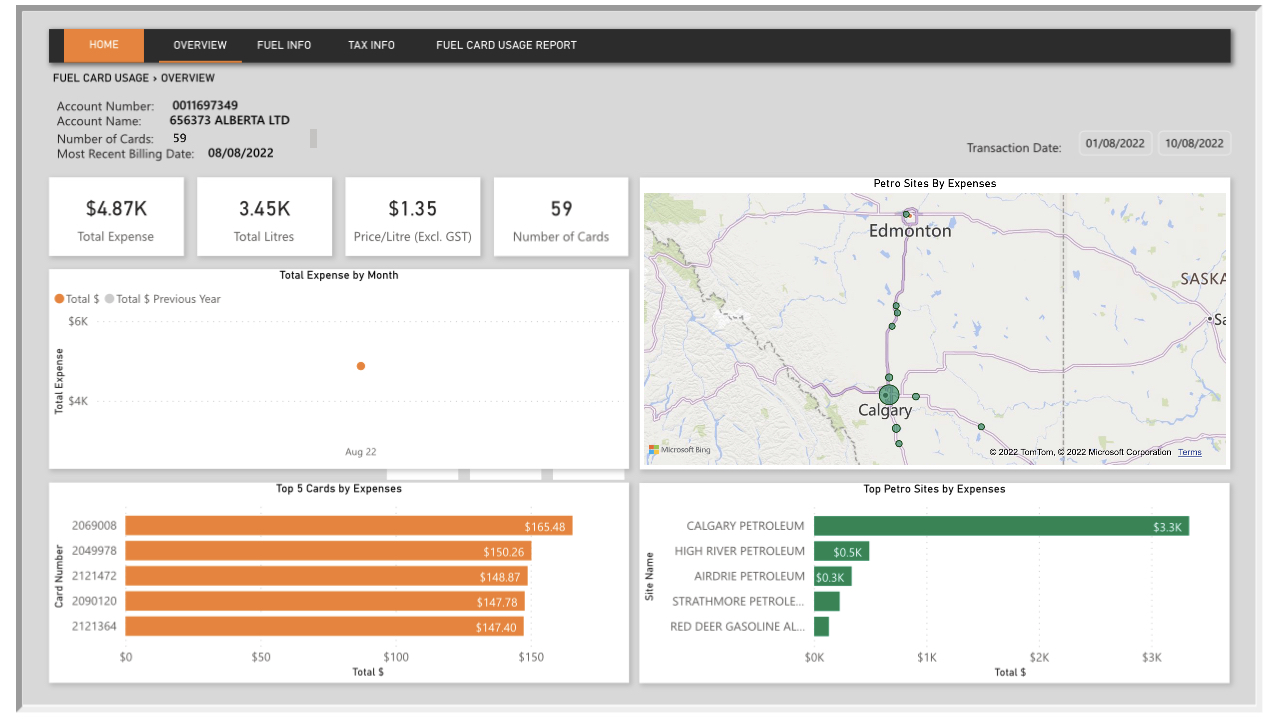Click the Calgary label on the map
This screenshot has height=727, width=1284.
(885, 410)
